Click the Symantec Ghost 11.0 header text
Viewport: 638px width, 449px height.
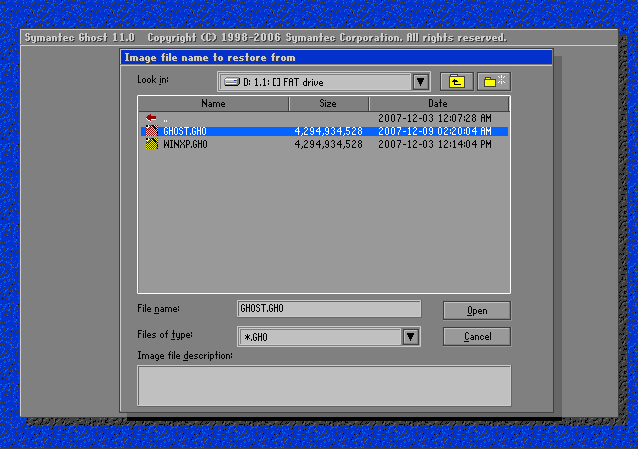click(80, 37)
